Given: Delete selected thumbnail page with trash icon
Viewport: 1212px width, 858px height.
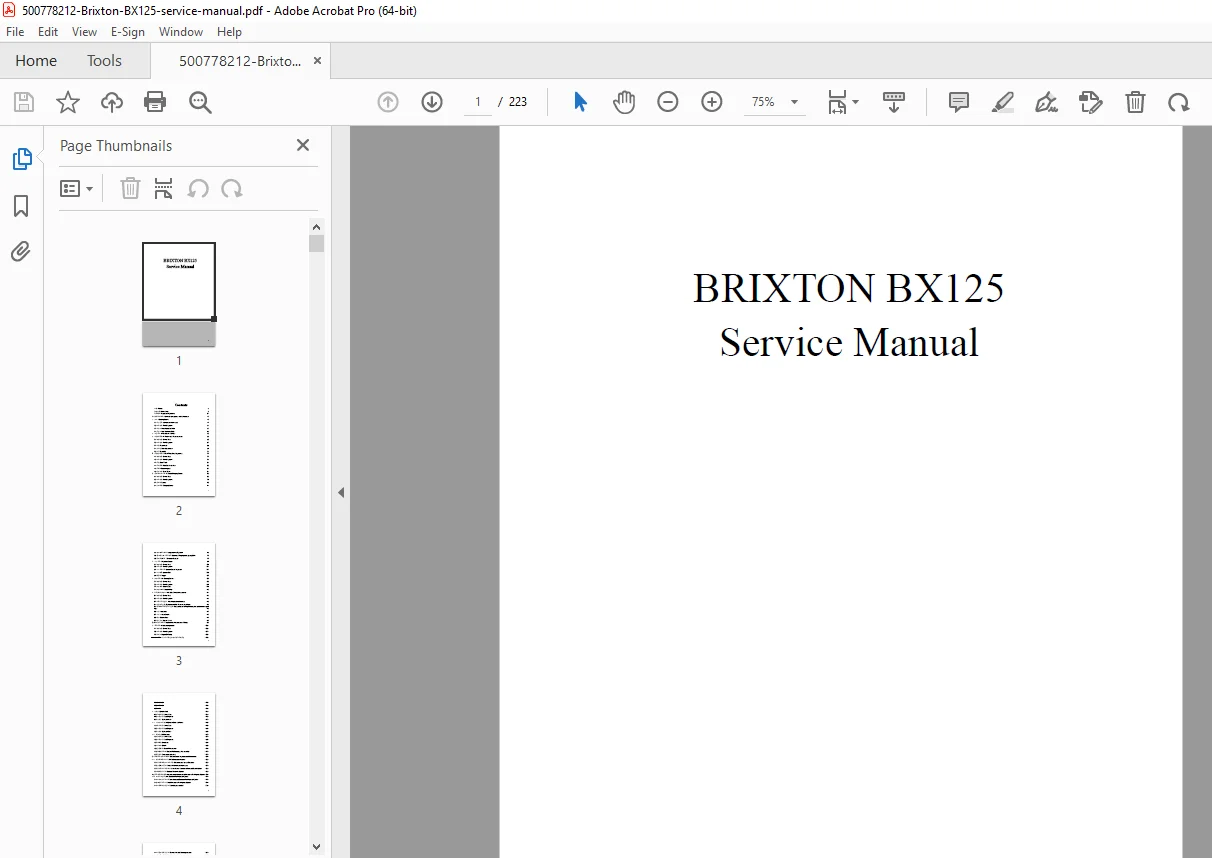Looking at the screenshot, I should click(x=130, y=188).
